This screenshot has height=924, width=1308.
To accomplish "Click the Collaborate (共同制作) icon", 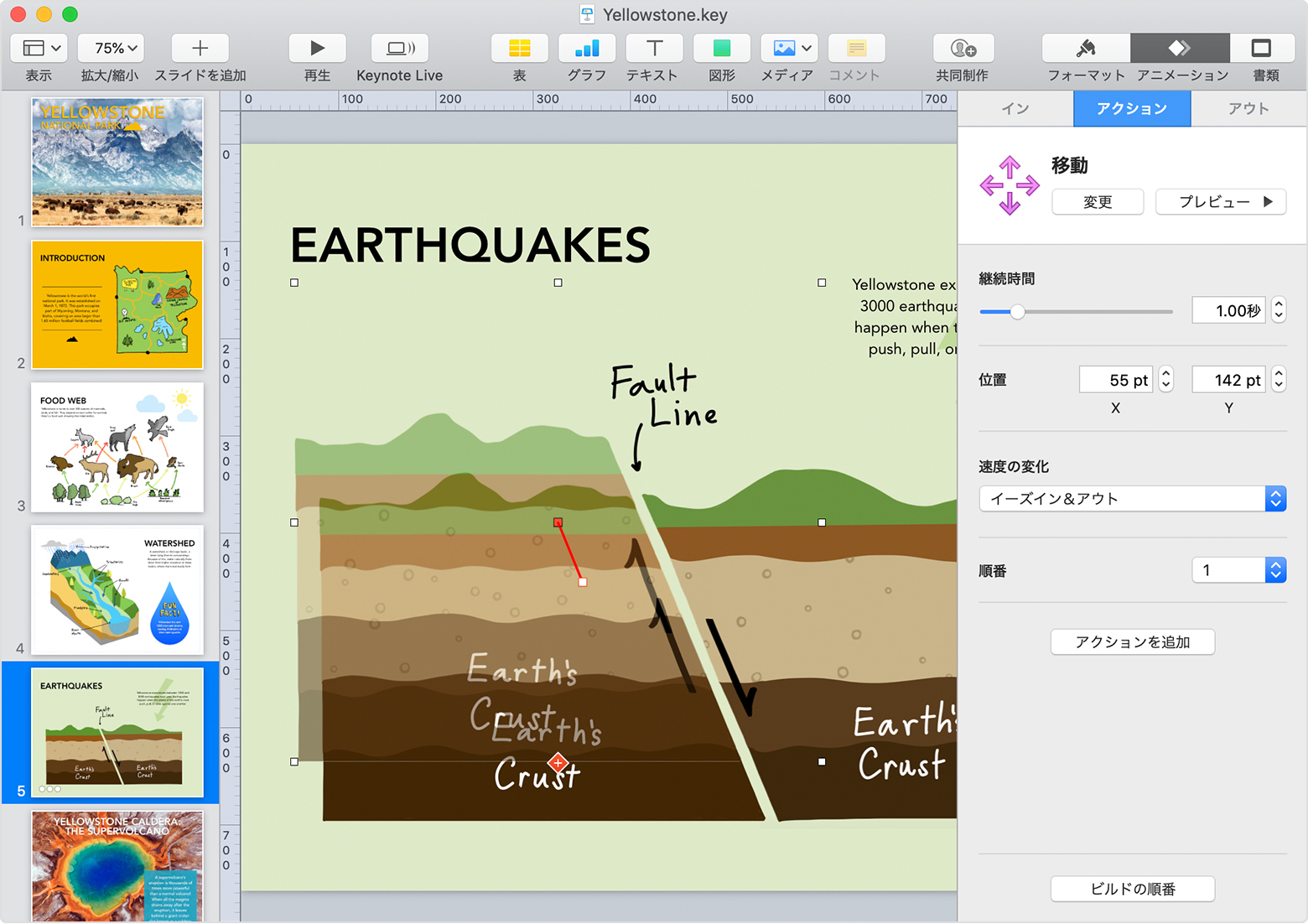I will pyautogui.click(x=963, y=48).
